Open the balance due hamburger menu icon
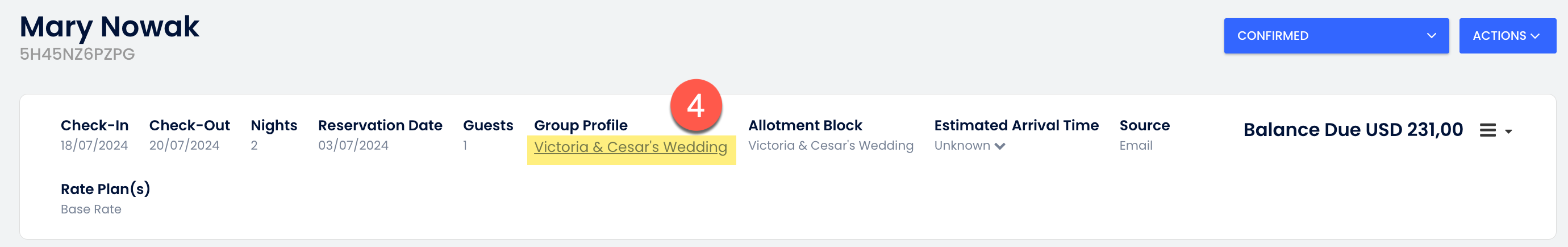 point(1487,130)
